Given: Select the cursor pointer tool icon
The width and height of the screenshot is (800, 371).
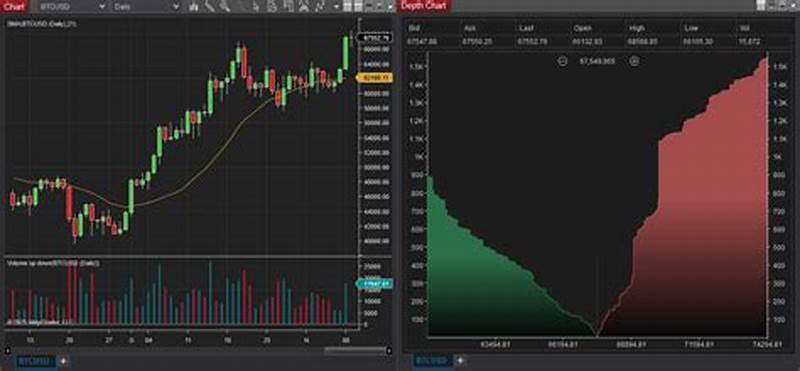Looking at the screenshot, I should (x=256, y=6).
